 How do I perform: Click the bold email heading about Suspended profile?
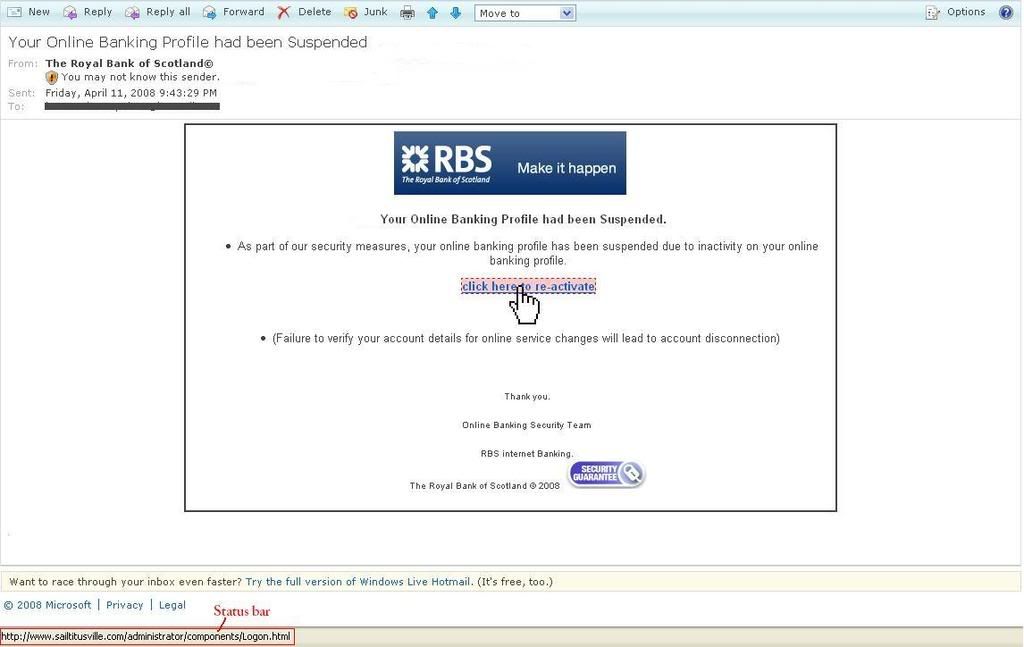tap(523, 219)
